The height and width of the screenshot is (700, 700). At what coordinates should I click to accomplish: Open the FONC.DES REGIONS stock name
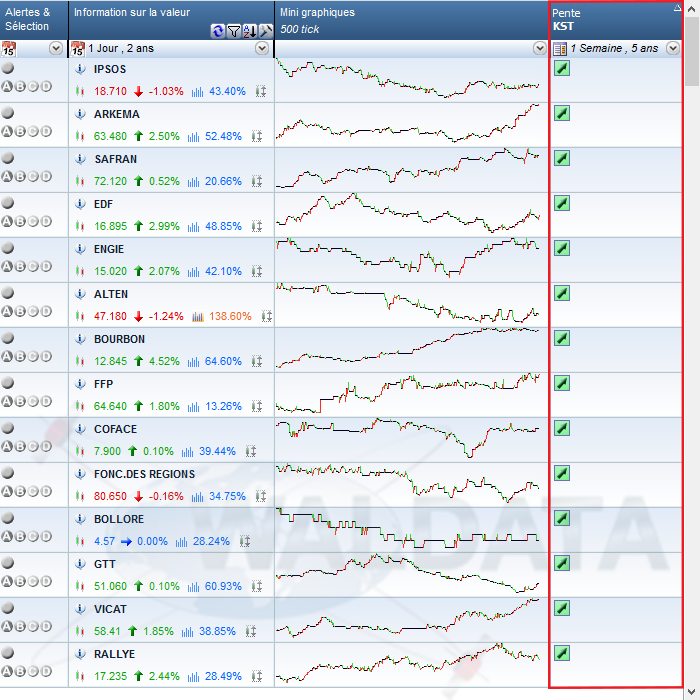(x=144, y=474)
